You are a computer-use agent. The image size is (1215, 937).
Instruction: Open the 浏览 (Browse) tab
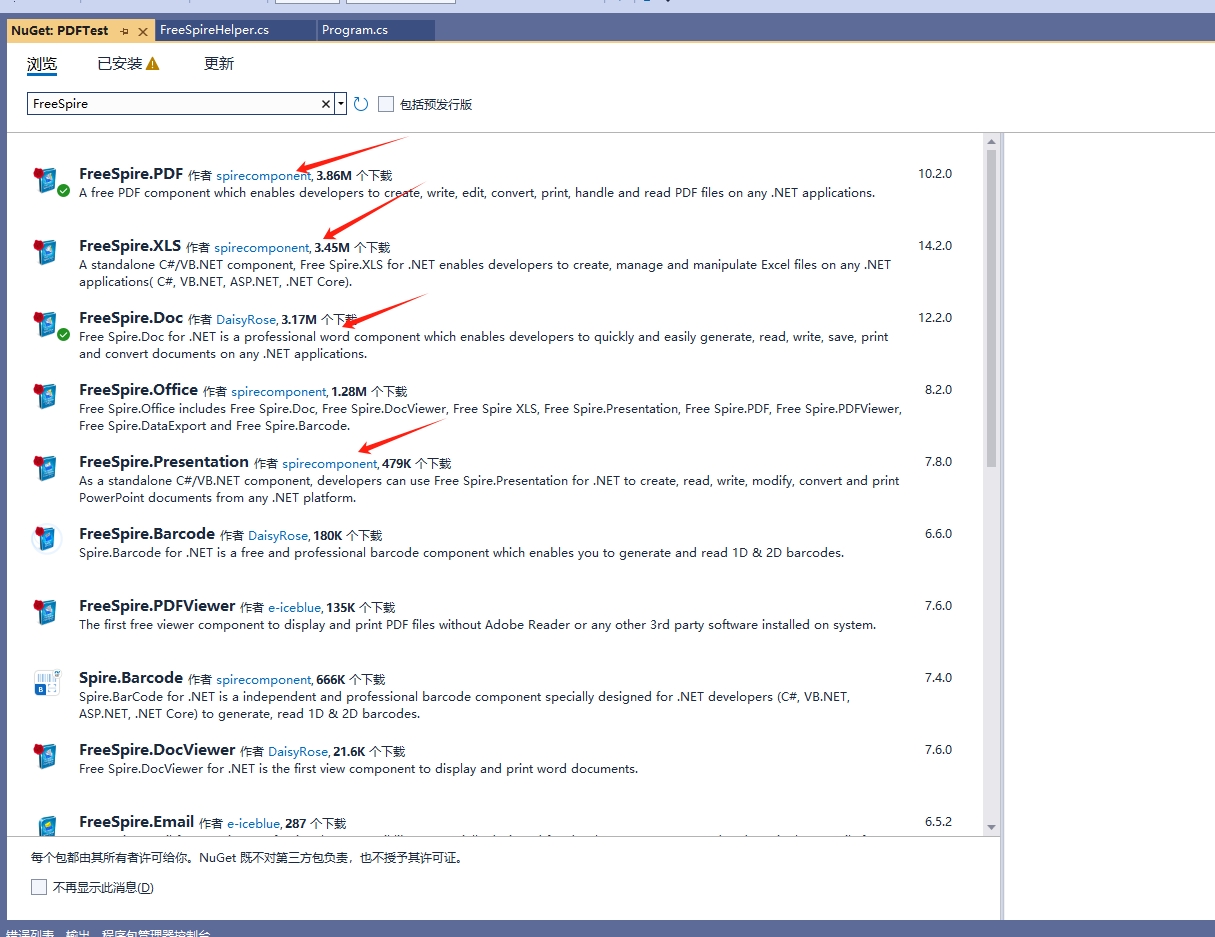coord(42,64)
